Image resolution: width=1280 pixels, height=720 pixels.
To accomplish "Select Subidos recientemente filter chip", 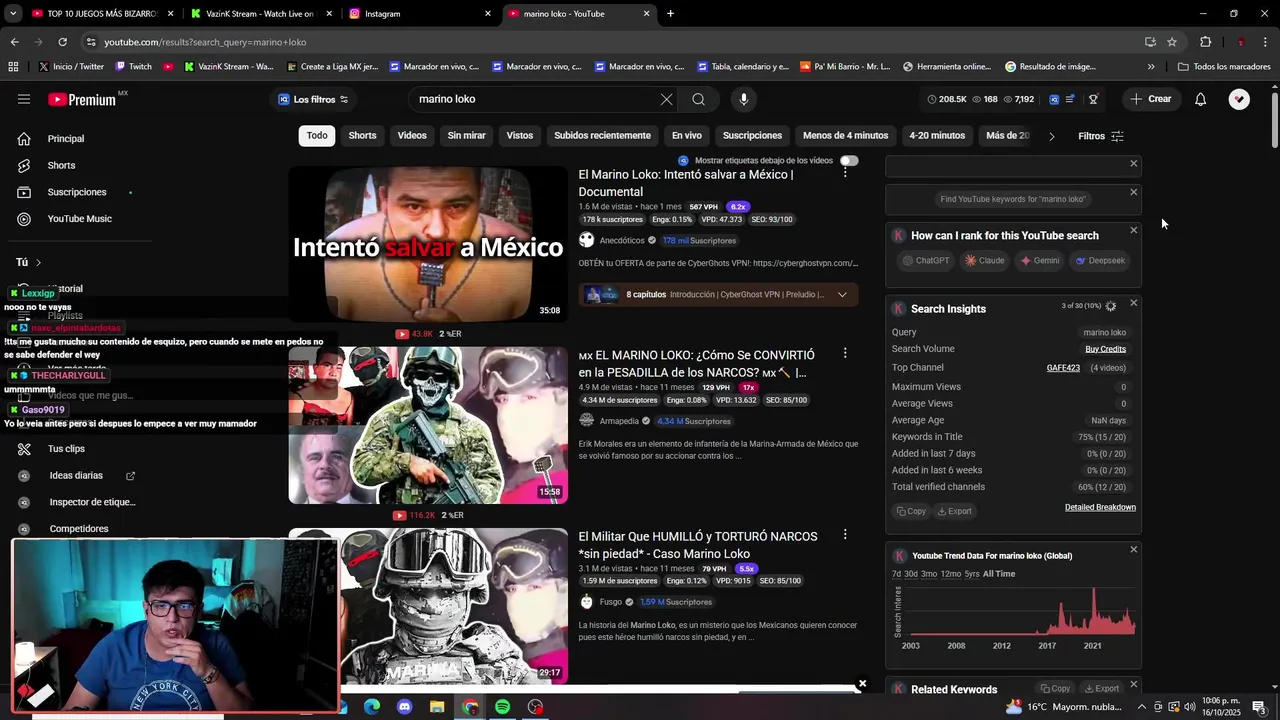I will click(x=602, y=135).
